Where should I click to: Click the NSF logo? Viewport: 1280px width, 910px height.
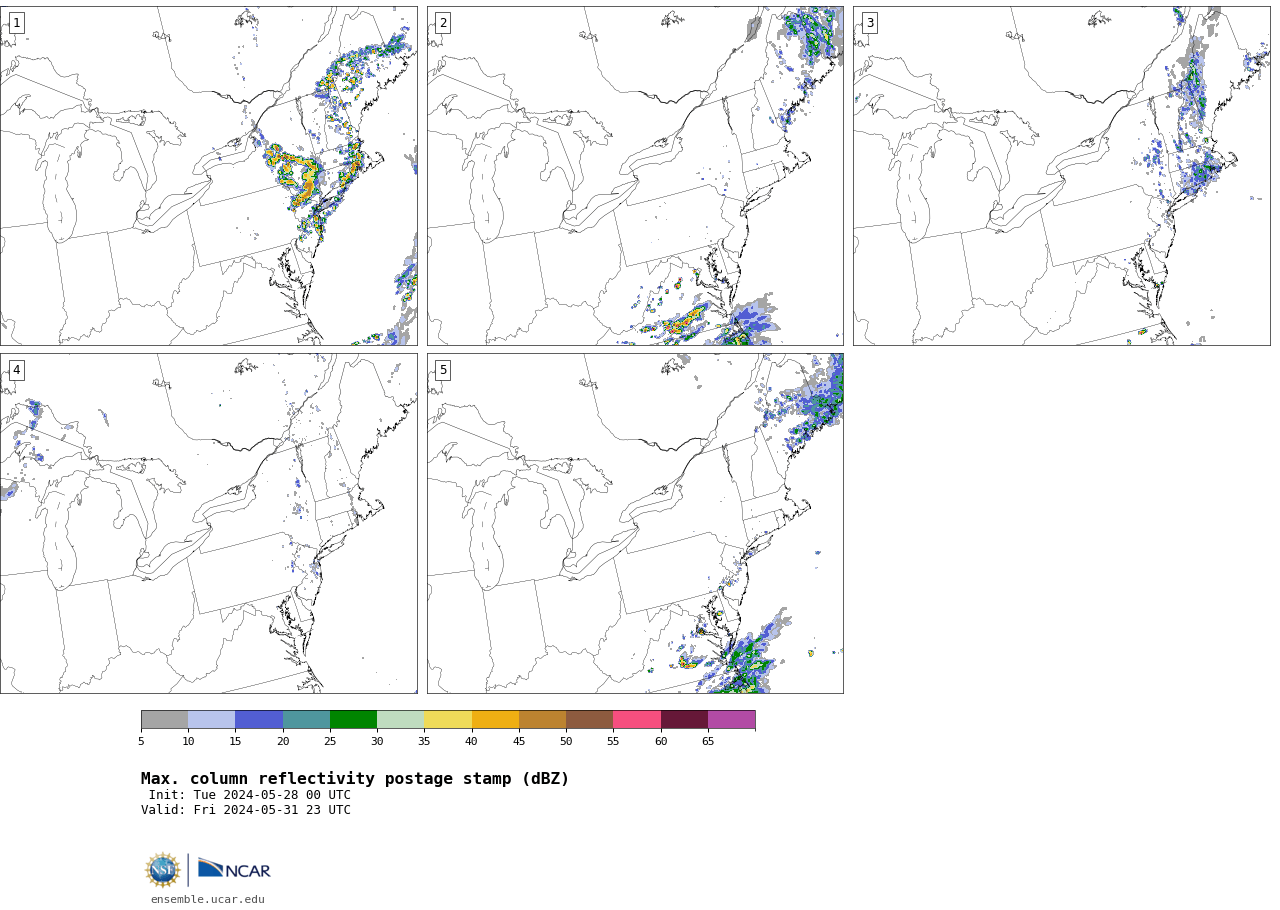pyautogui.click(x=162, y=870)
